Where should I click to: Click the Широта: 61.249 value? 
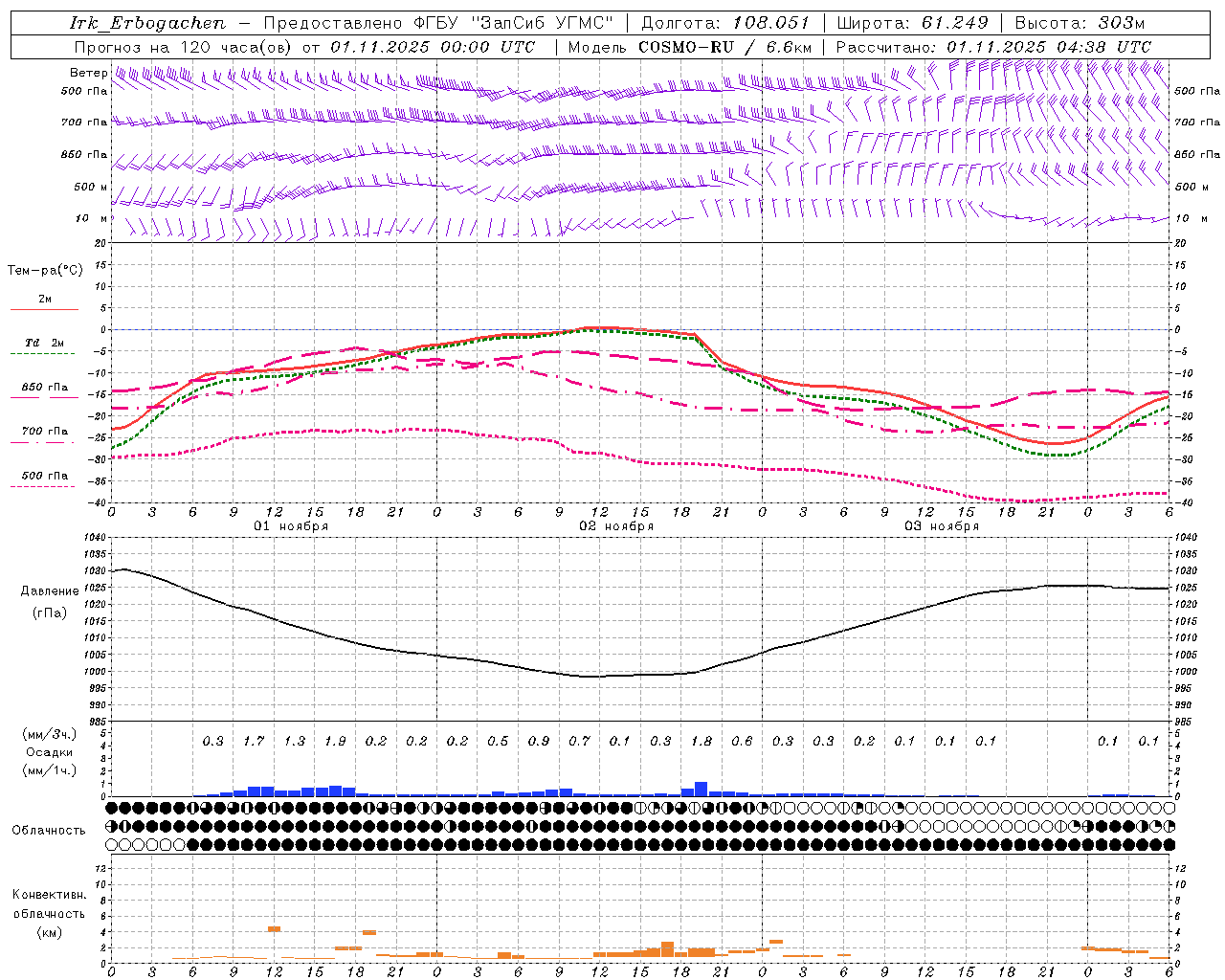pos(912,23)
